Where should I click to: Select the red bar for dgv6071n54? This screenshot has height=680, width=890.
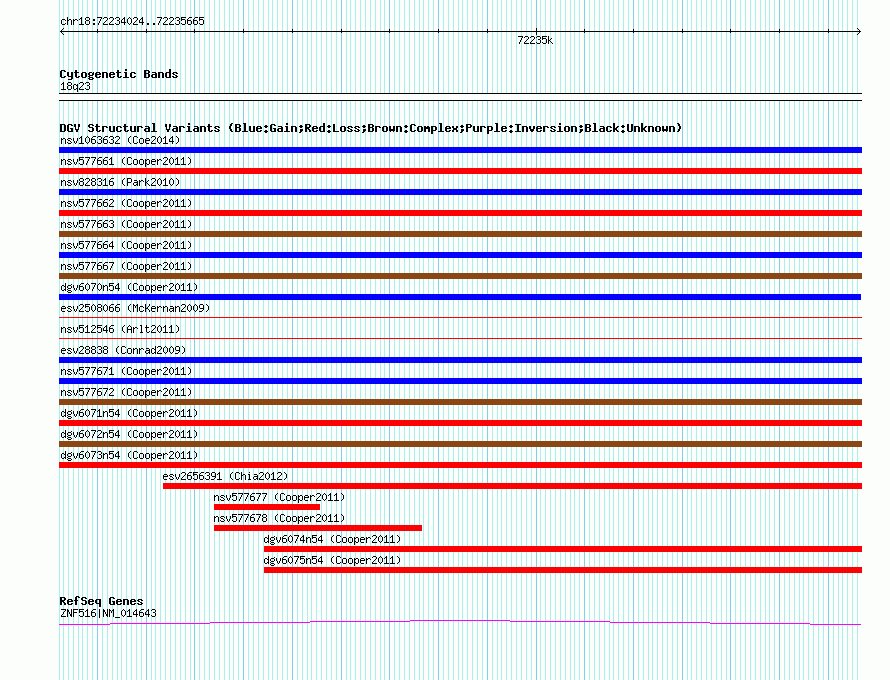[460, 423]
